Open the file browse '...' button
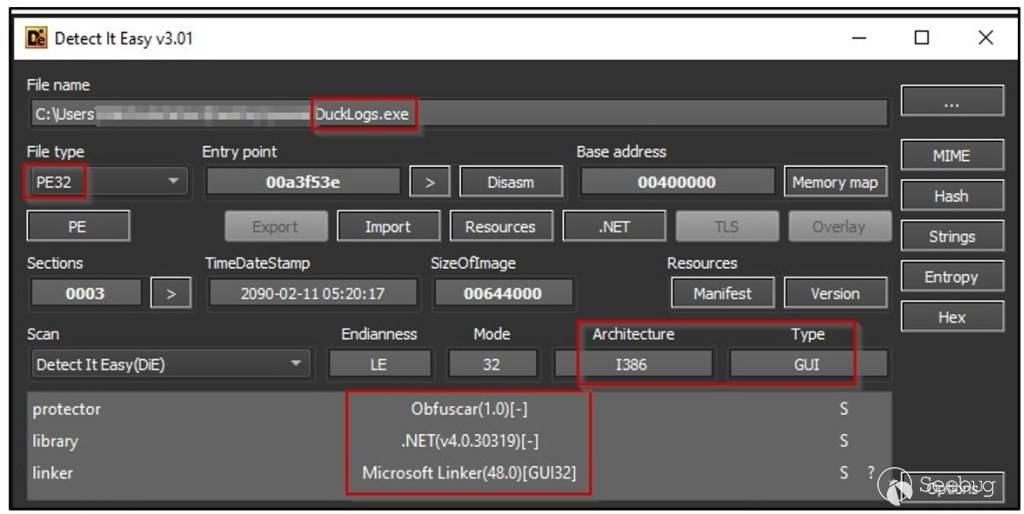 coord(952,101)
